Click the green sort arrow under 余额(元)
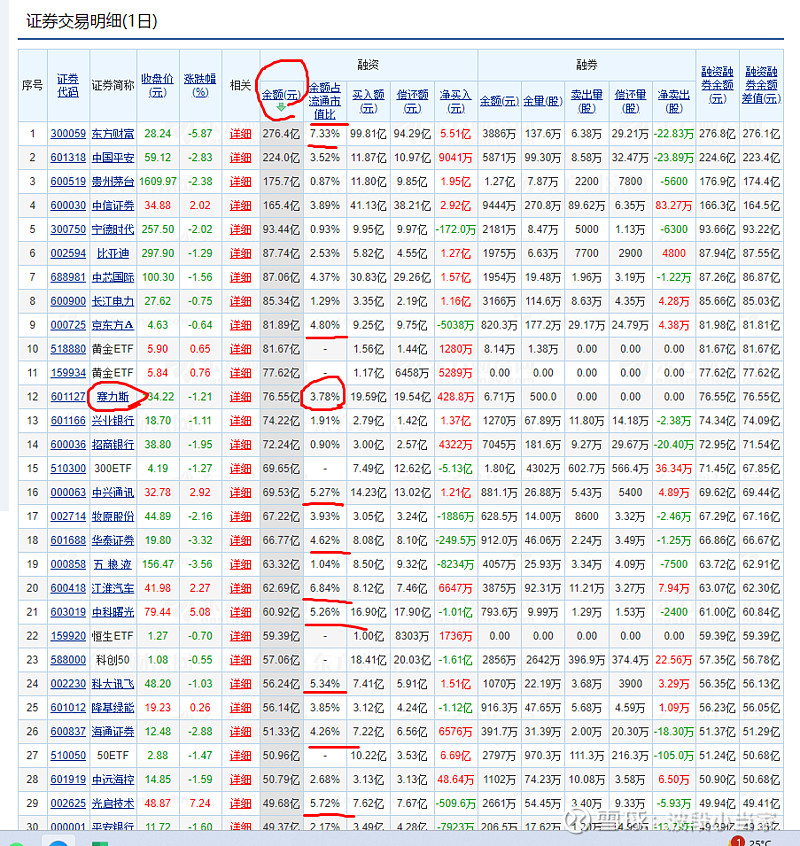This screenshot has width=800, height=846. click(x=281, y=107)
